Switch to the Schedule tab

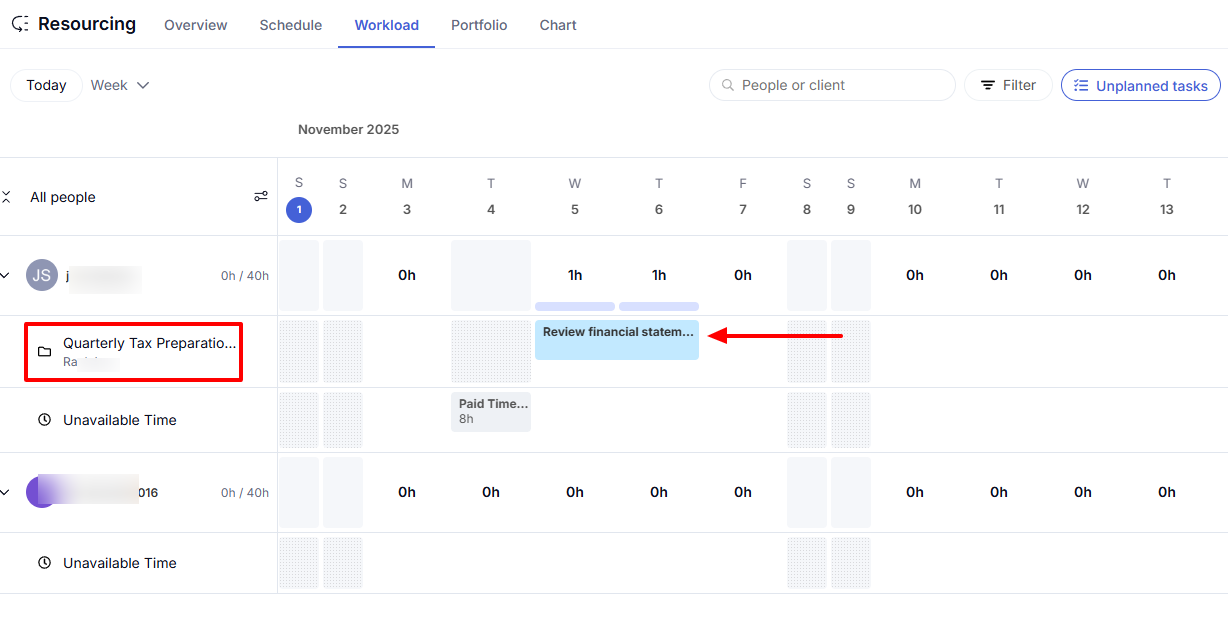tap(290, 25)
